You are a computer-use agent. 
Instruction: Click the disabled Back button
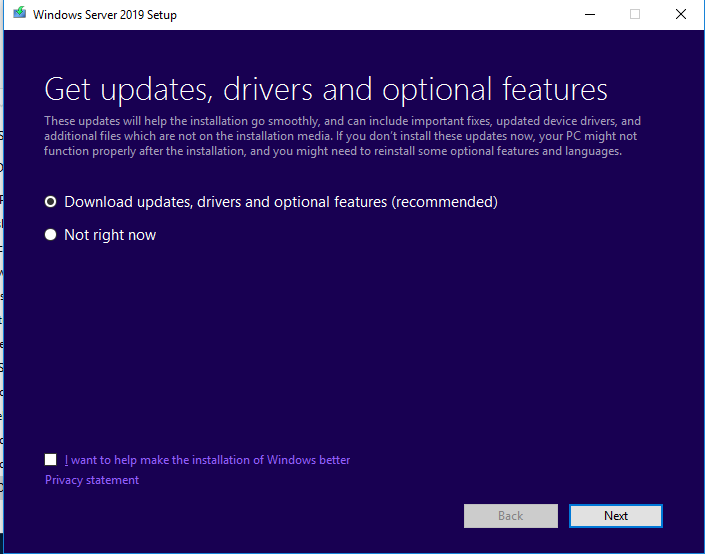point(510,516)
